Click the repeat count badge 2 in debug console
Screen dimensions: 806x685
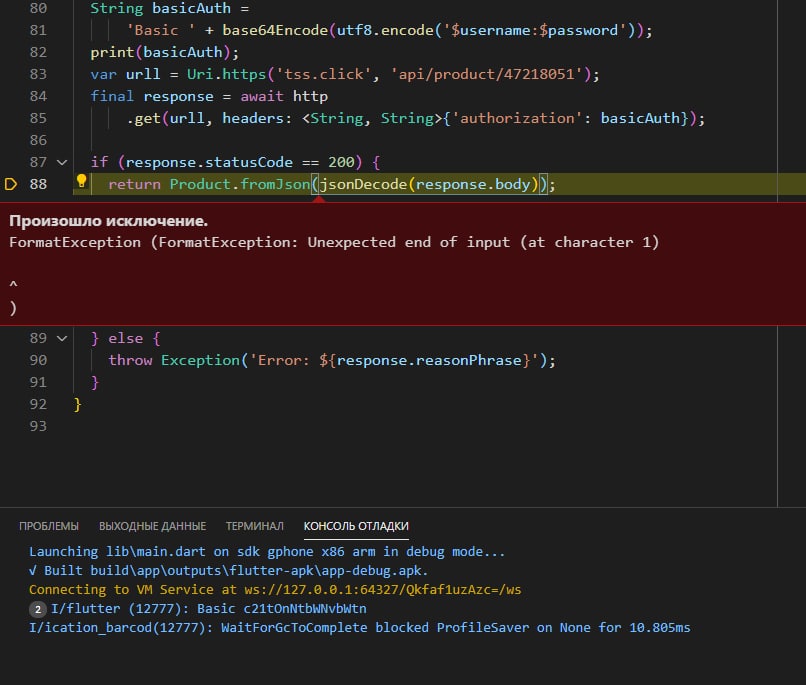[38, 609]
